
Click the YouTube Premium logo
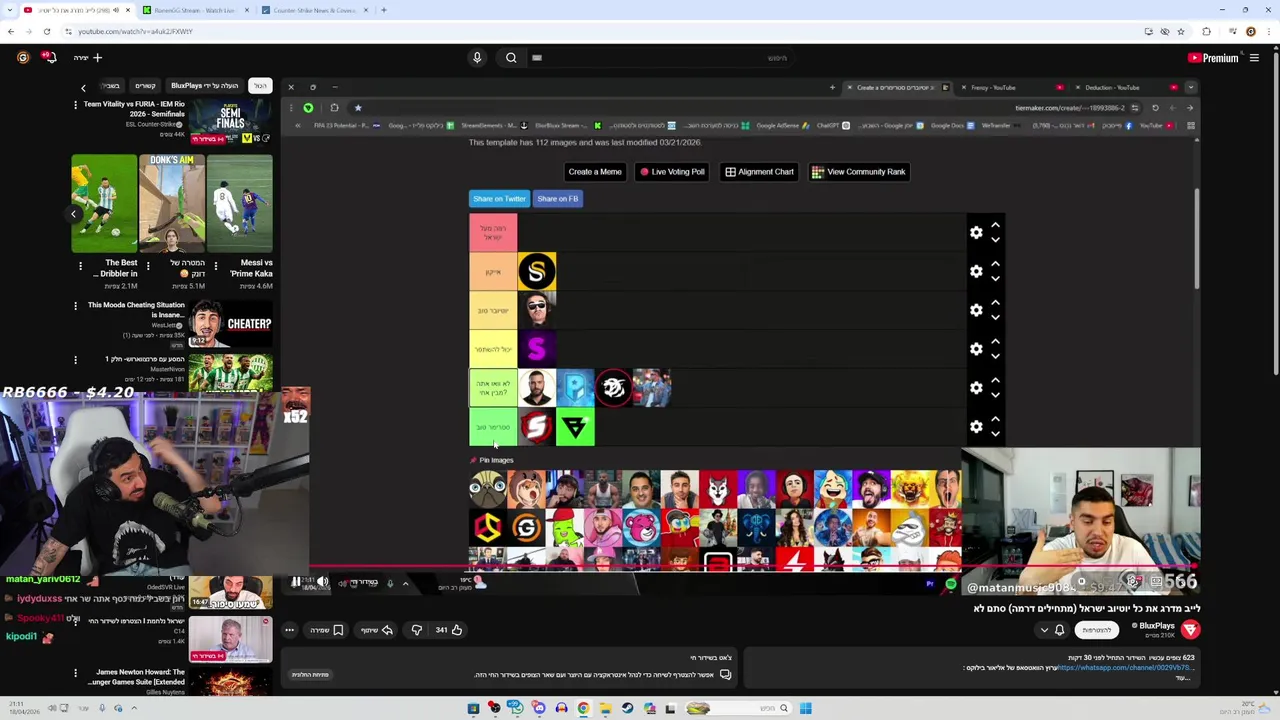point(1213,58)
